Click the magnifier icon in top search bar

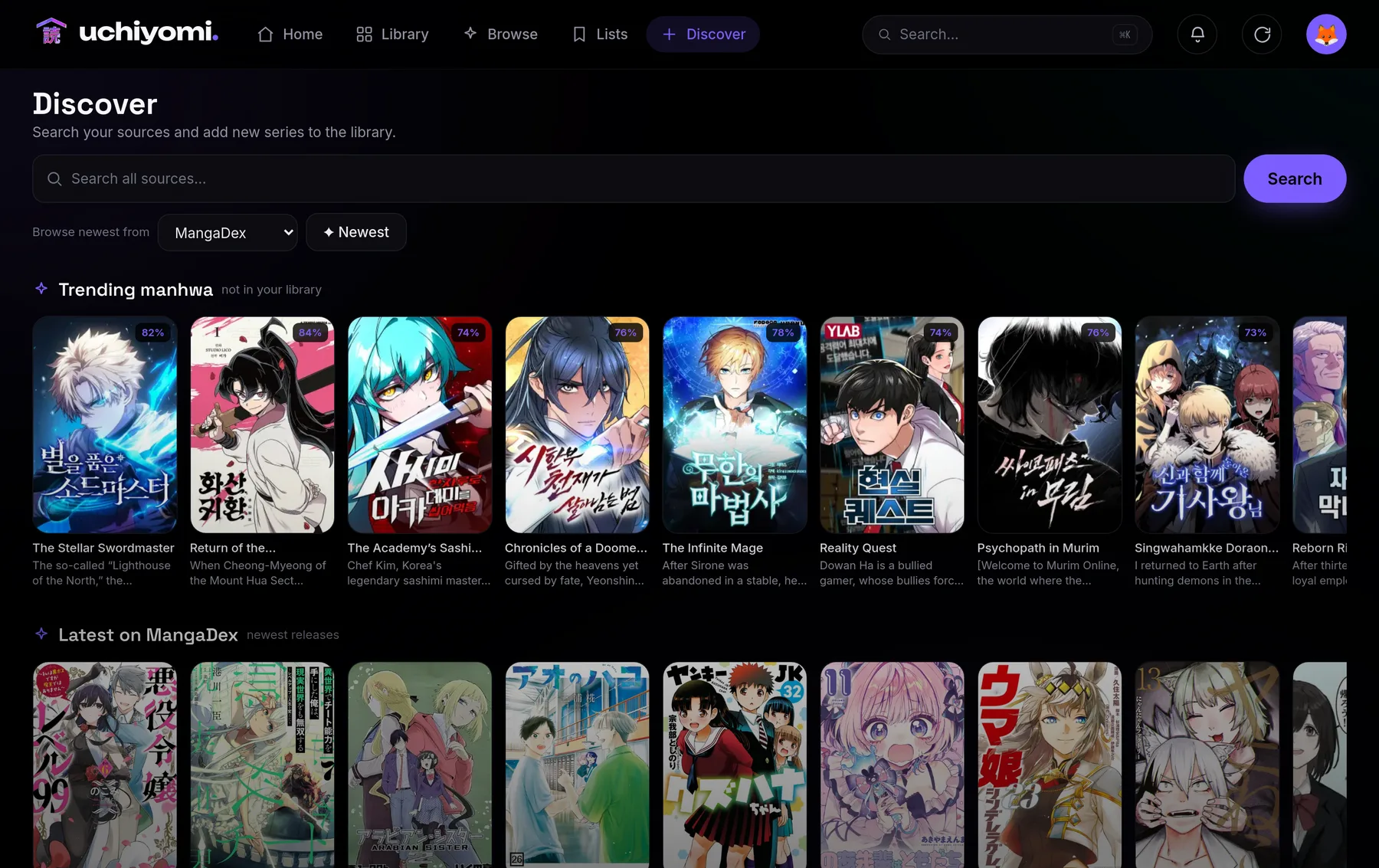[884, 34]
